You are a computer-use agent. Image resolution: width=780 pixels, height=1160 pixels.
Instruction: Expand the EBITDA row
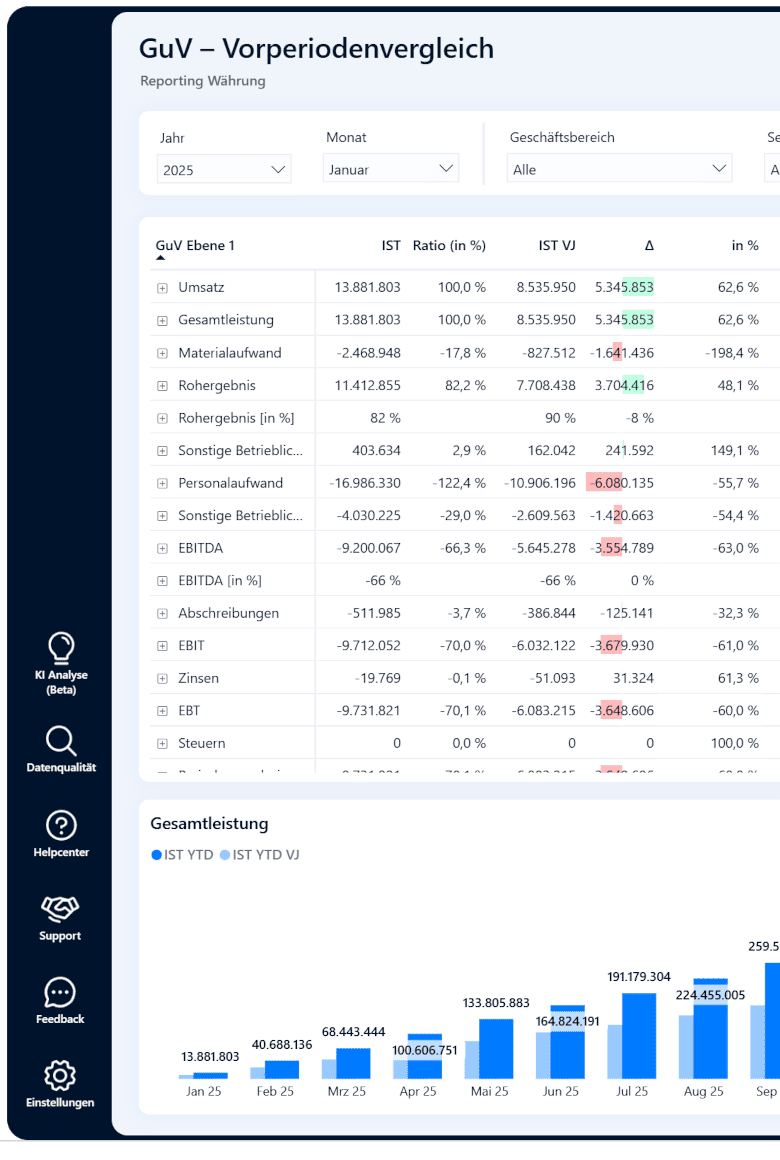[162, 548]
